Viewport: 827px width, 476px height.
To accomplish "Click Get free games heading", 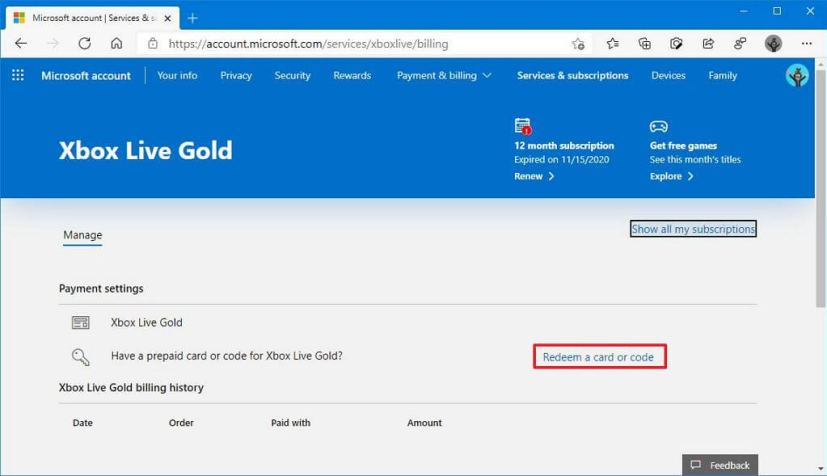I will (x=683, y=145).
